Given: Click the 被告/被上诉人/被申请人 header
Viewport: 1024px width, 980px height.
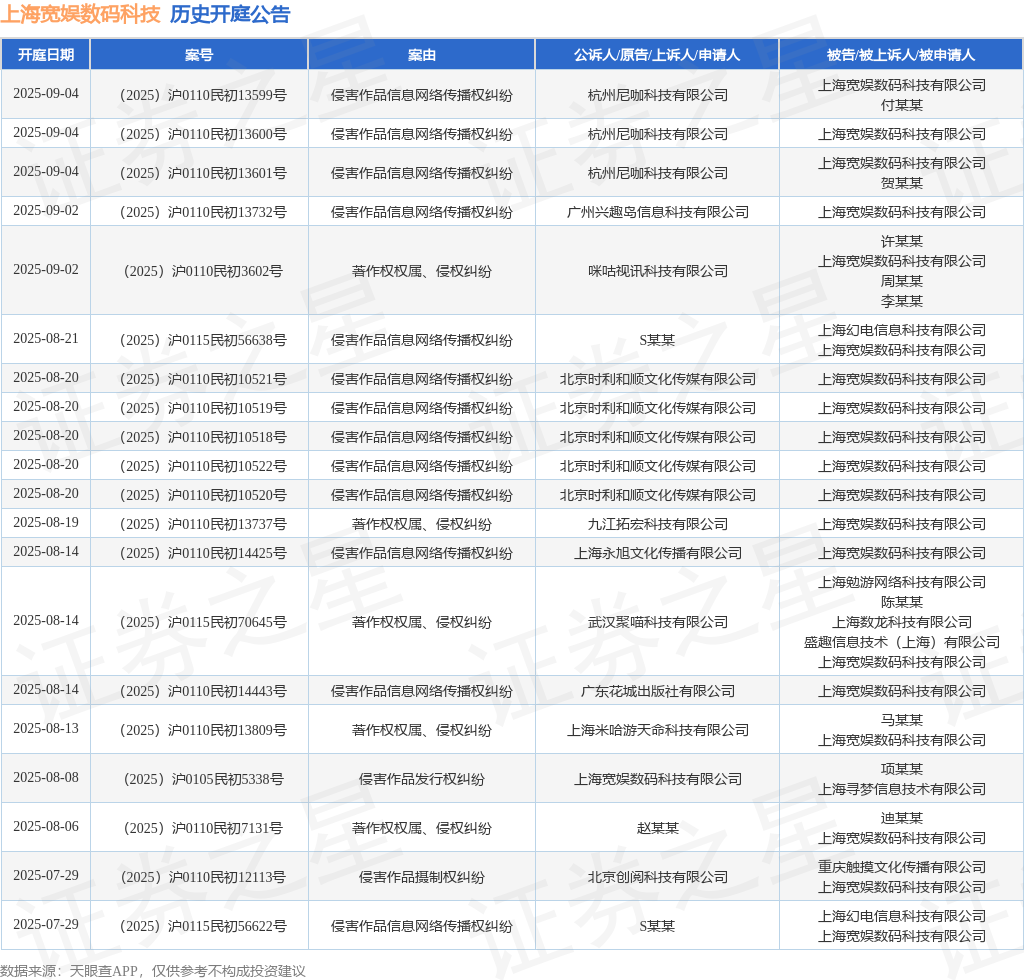Looking at the screenshot, I should point(901,55).
